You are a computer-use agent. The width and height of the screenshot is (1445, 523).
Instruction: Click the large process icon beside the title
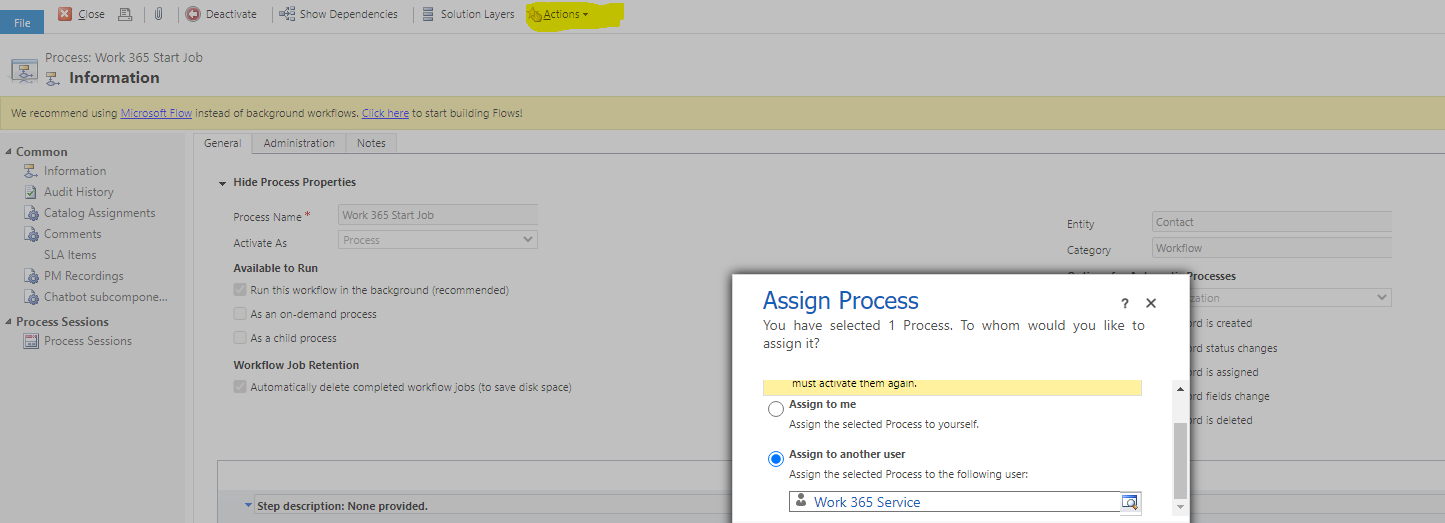(24, 70)
